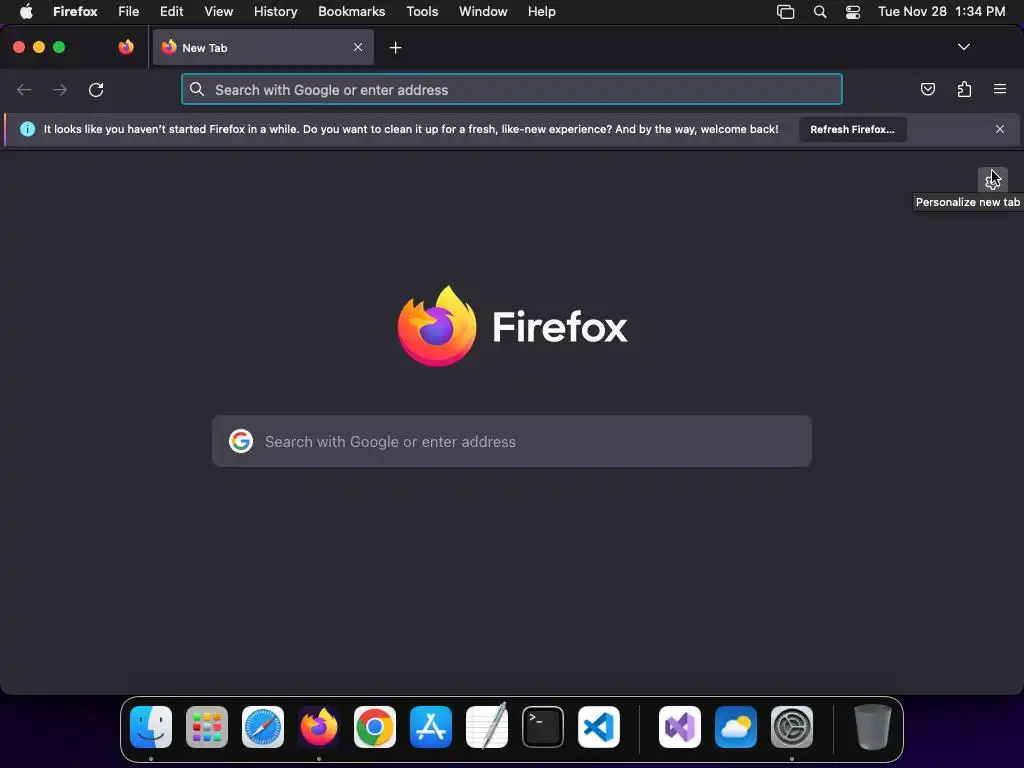The height and width of the screenshot is (768, 1024).
Task: Open the Weather app in Dock
Action: 736,727
